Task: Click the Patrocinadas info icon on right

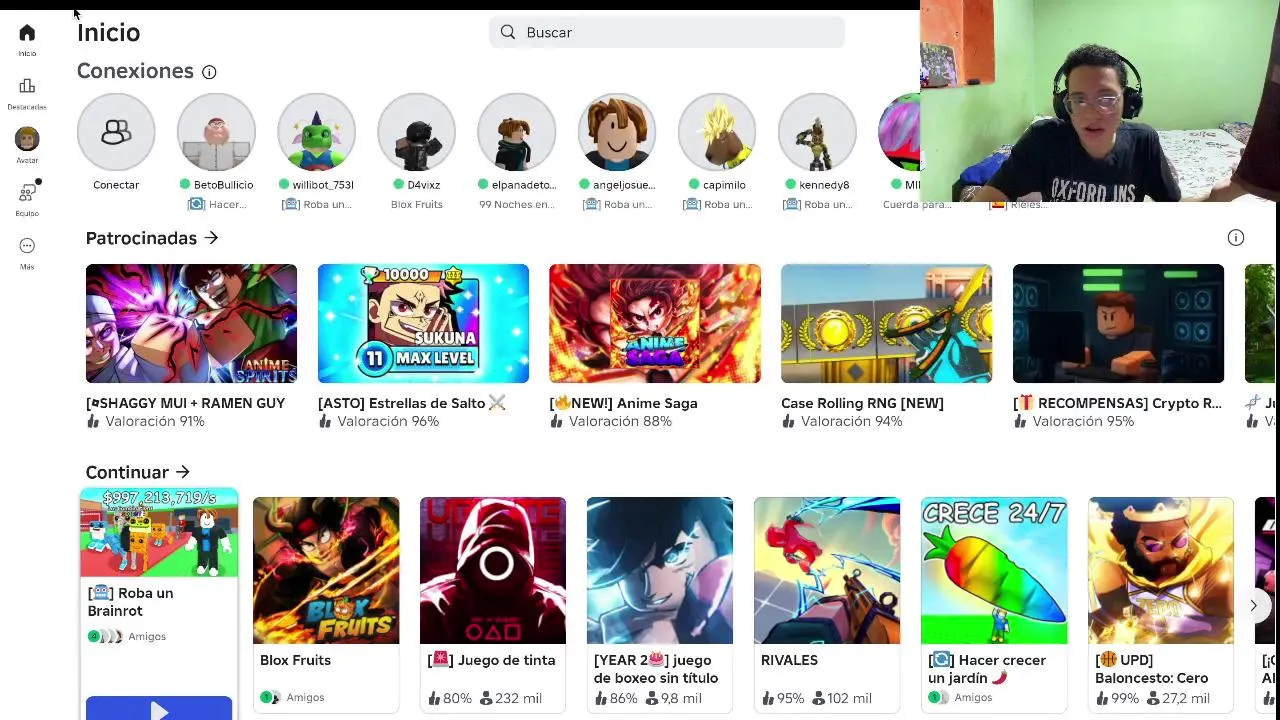Action: pyautogui.click(x=1236, y=238)
